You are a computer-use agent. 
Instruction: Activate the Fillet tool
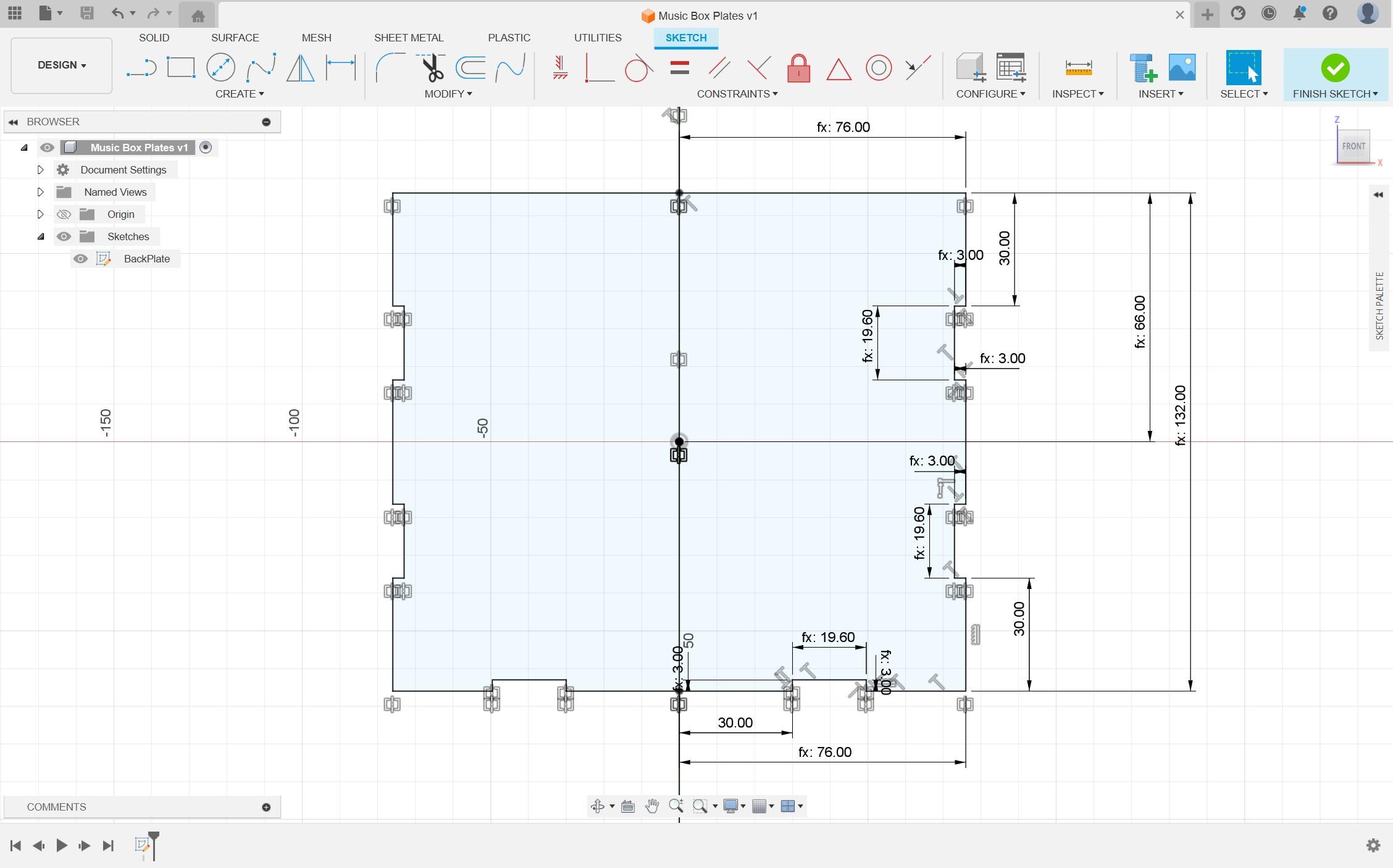tap(389, 68)
